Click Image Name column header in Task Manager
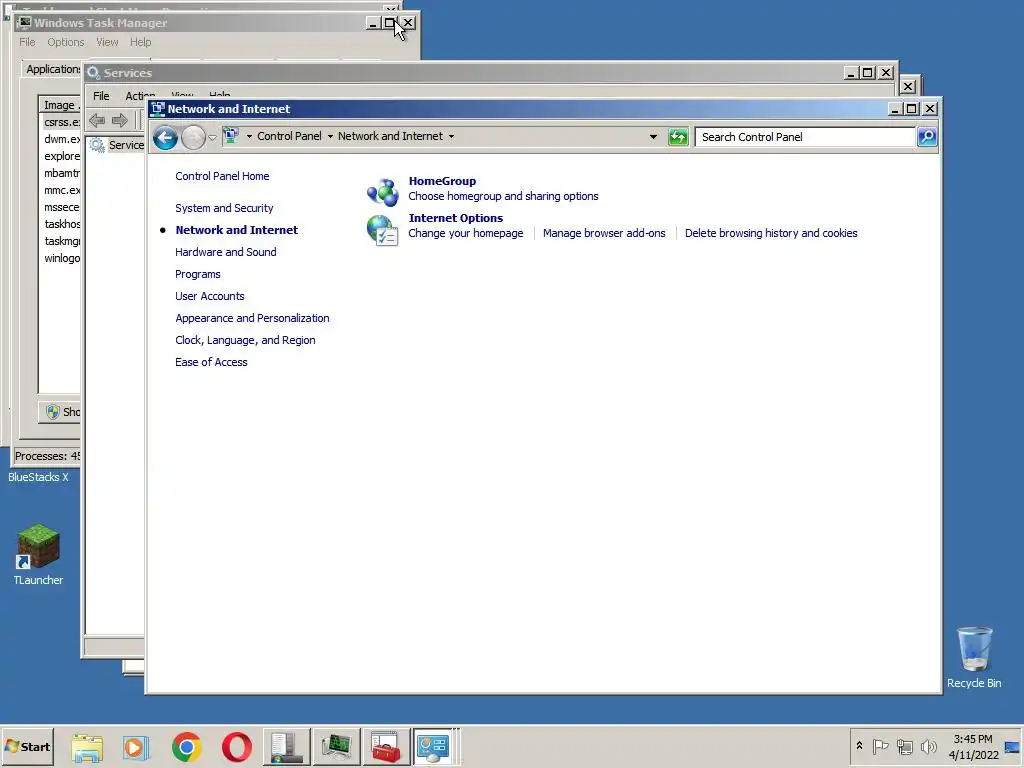The width and height of the screenshot is (1024, 768). [60, 105]
